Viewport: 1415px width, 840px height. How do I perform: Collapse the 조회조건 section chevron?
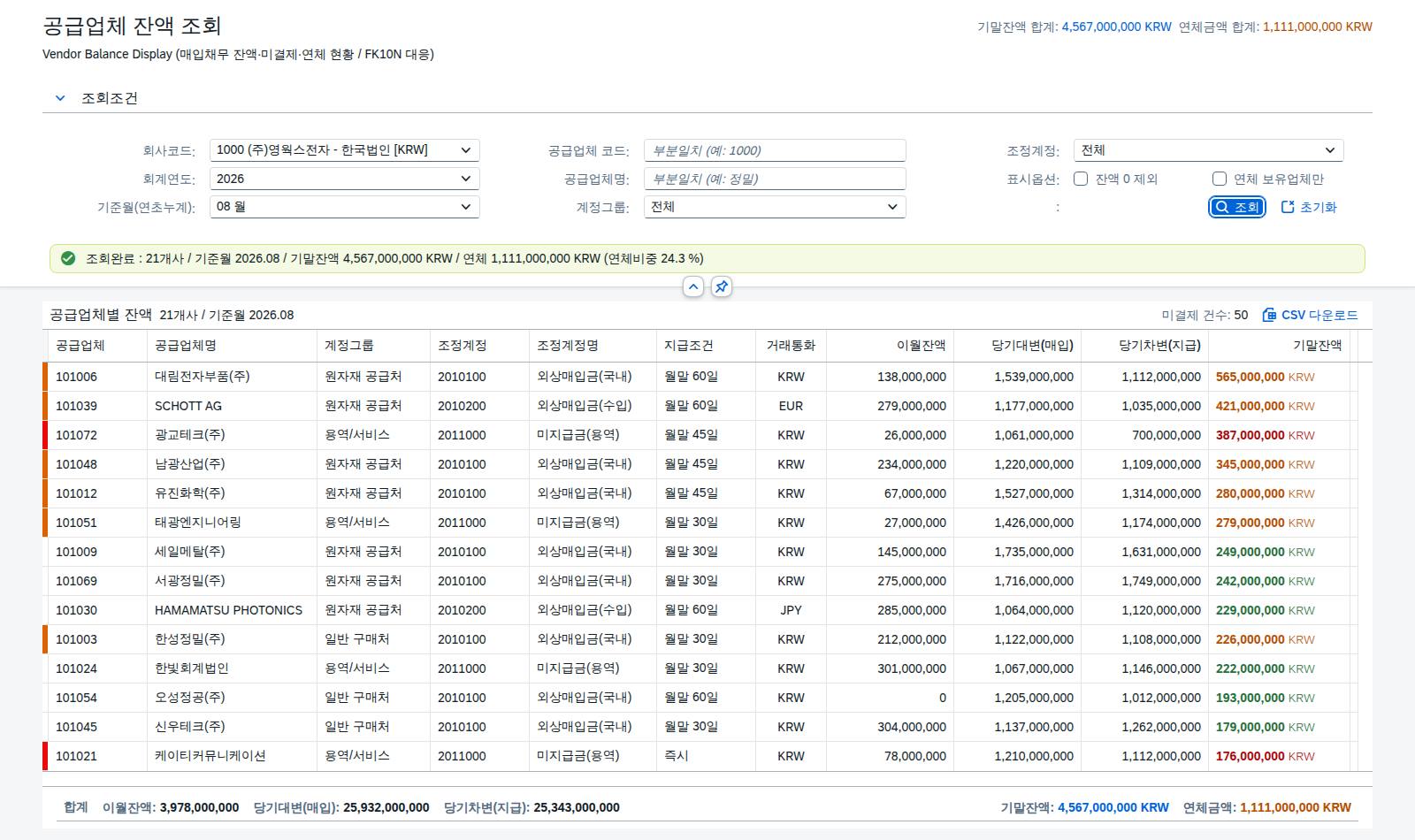(60, 98)
